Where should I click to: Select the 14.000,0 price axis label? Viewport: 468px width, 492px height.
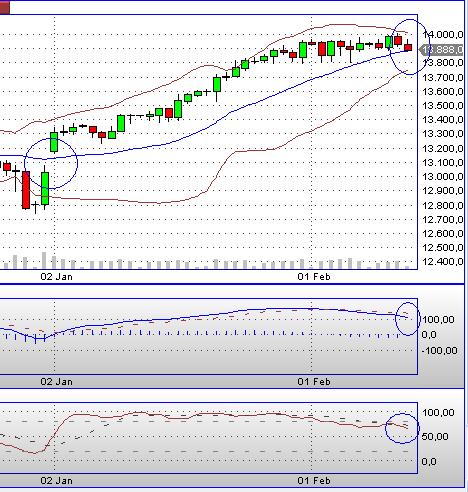click(x=443, y=34)
